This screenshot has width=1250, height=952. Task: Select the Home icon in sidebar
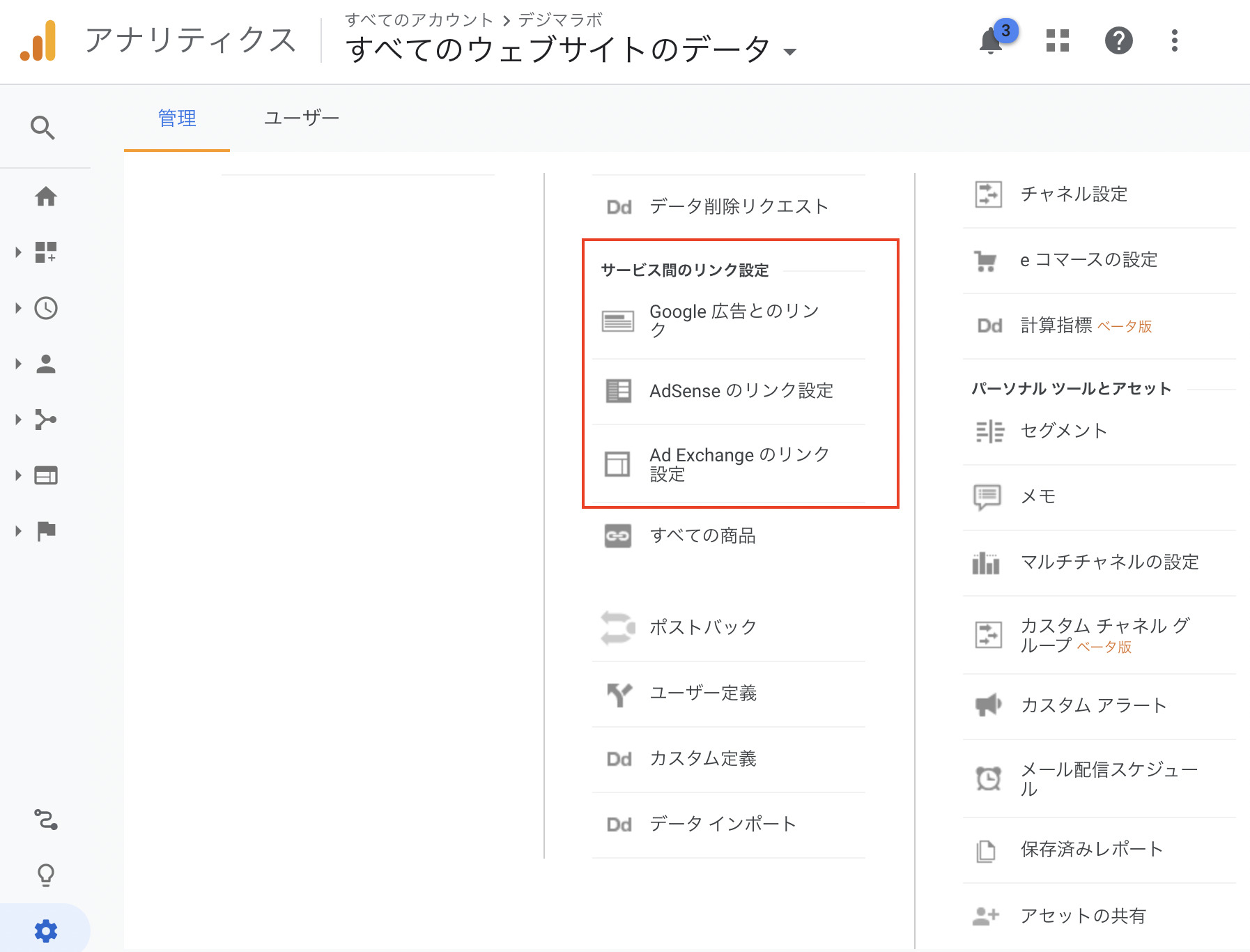tap(47, 197)
